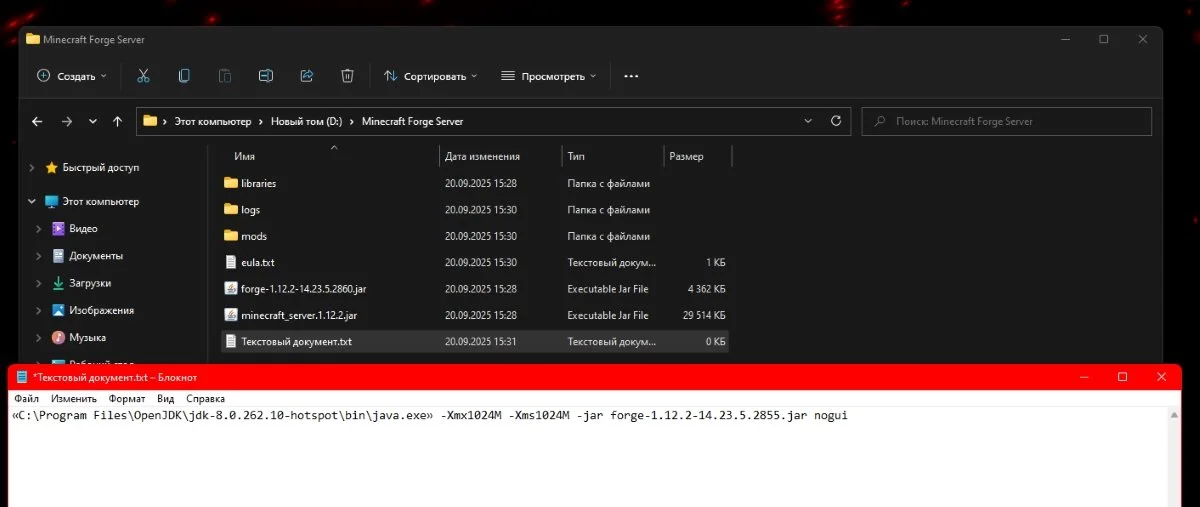This screenshot has height=507, width=1200.
Task: Click the Paste icon in Explorer toolbar
Action: point(225,76)
